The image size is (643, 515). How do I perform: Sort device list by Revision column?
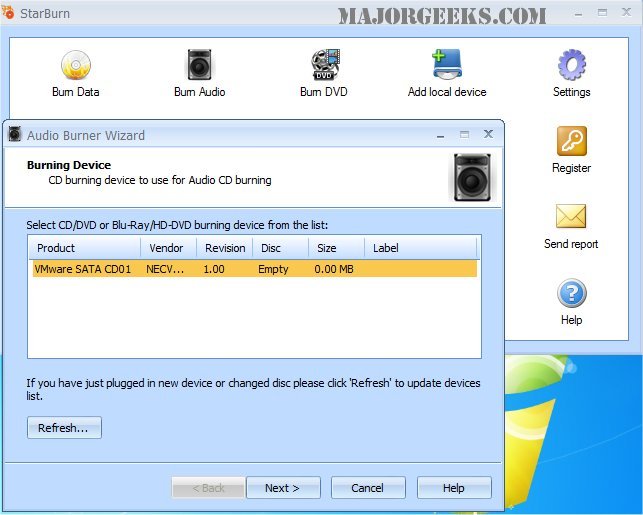click(x=225, y=248)
